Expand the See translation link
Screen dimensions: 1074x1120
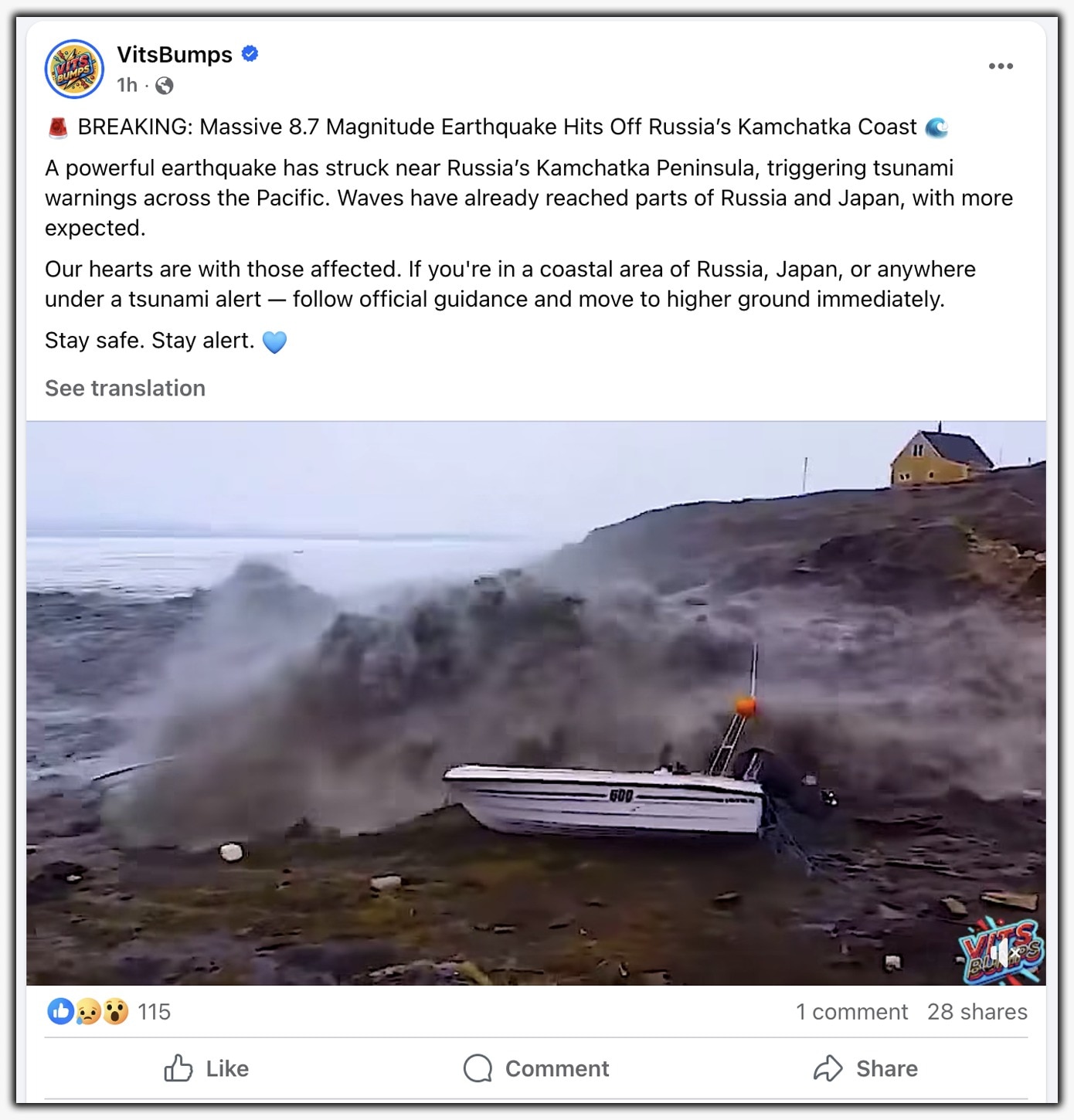125,388
